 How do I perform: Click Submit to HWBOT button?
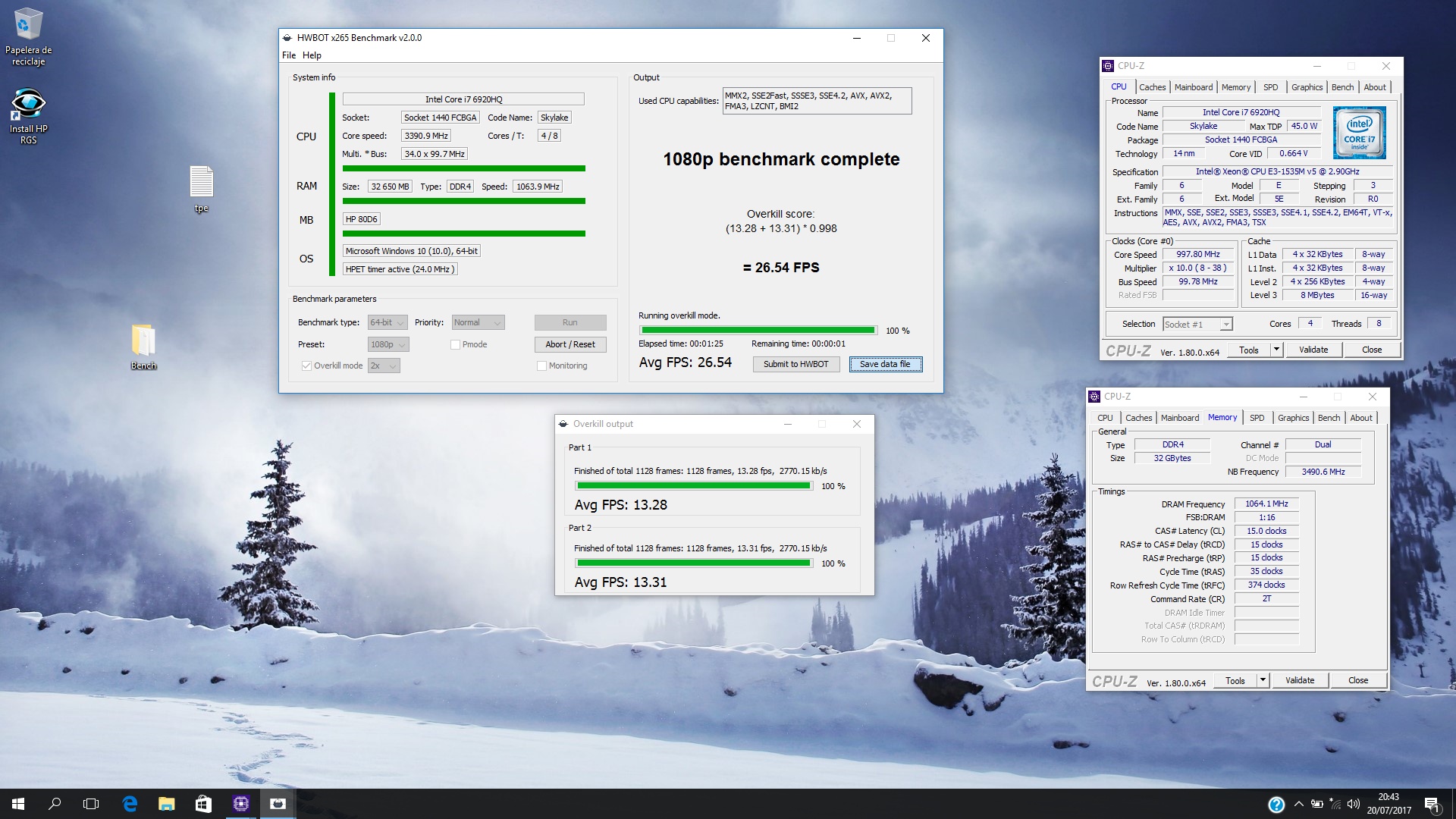[x=796, y=364]
